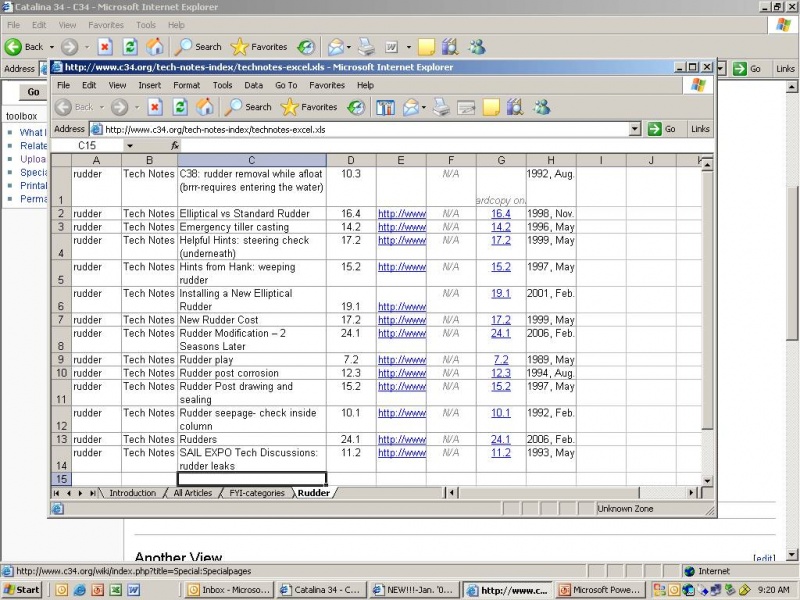This screenshot has height=600, width=800.
Task: Click the Print icon in inner toolbar
Action: [441, 107]
